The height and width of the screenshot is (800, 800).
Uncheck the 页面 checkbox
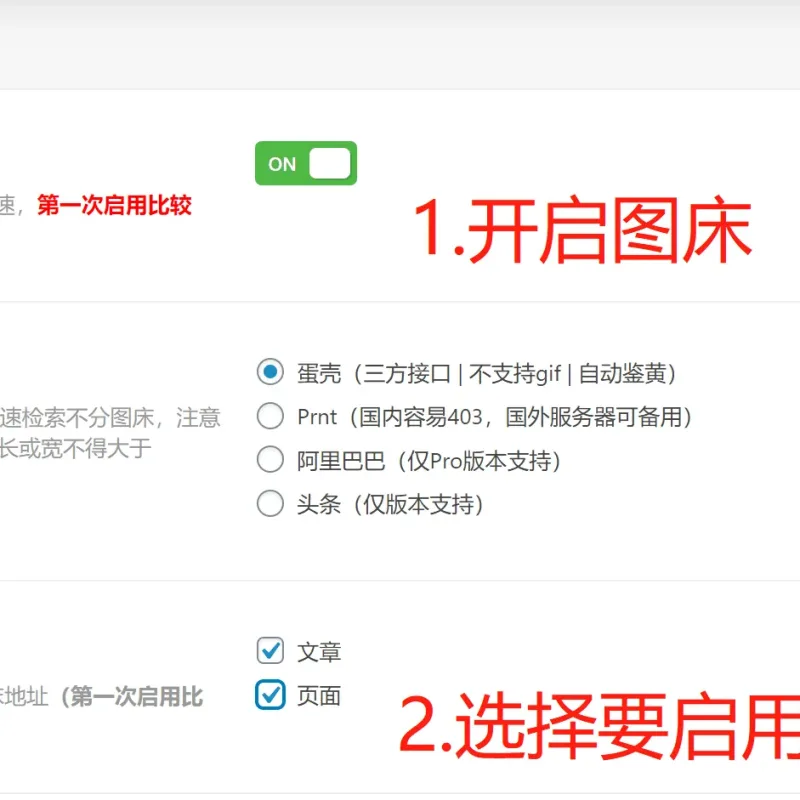(x=270, y=695)
